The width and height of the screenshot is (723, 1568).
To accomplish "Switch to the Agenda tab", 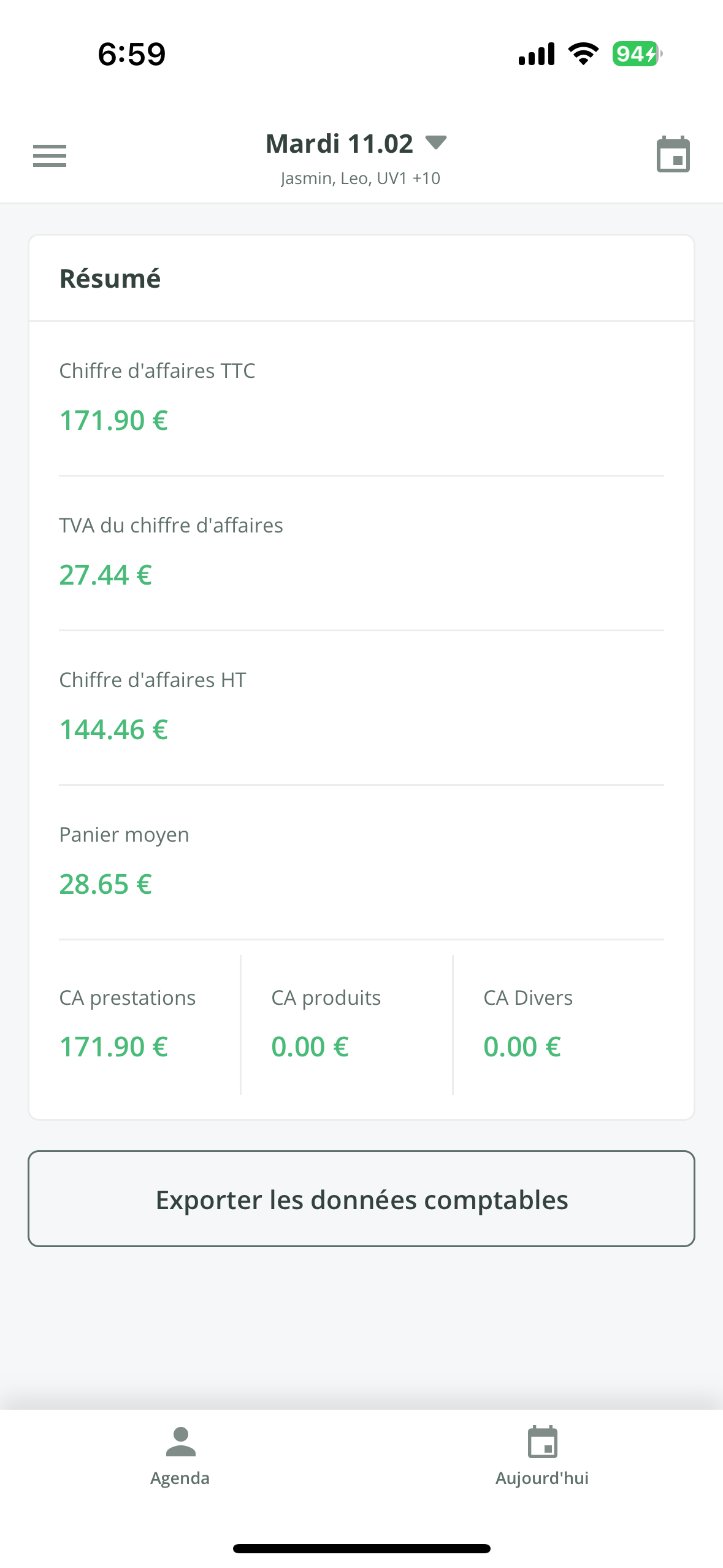I will coord(180,1456).
